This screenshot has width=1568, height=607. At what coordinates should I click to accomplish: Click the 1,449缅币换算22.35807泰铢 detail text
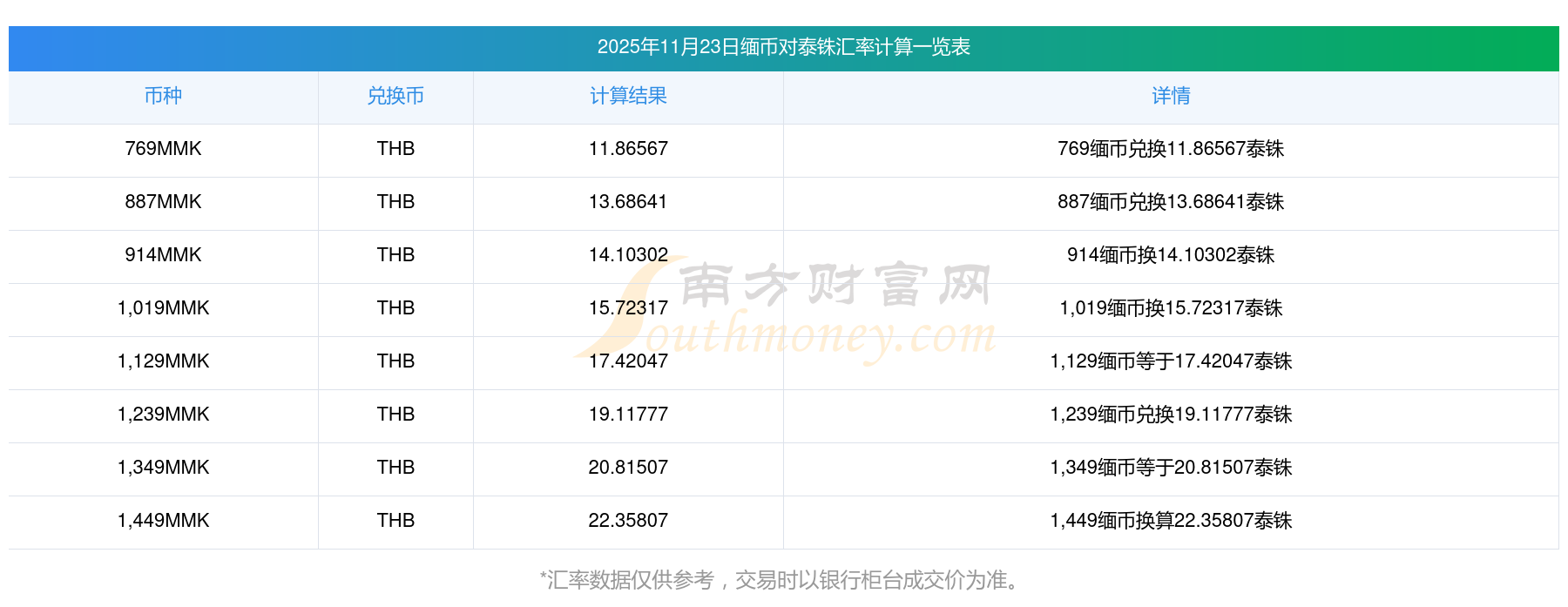point(1171,521)
